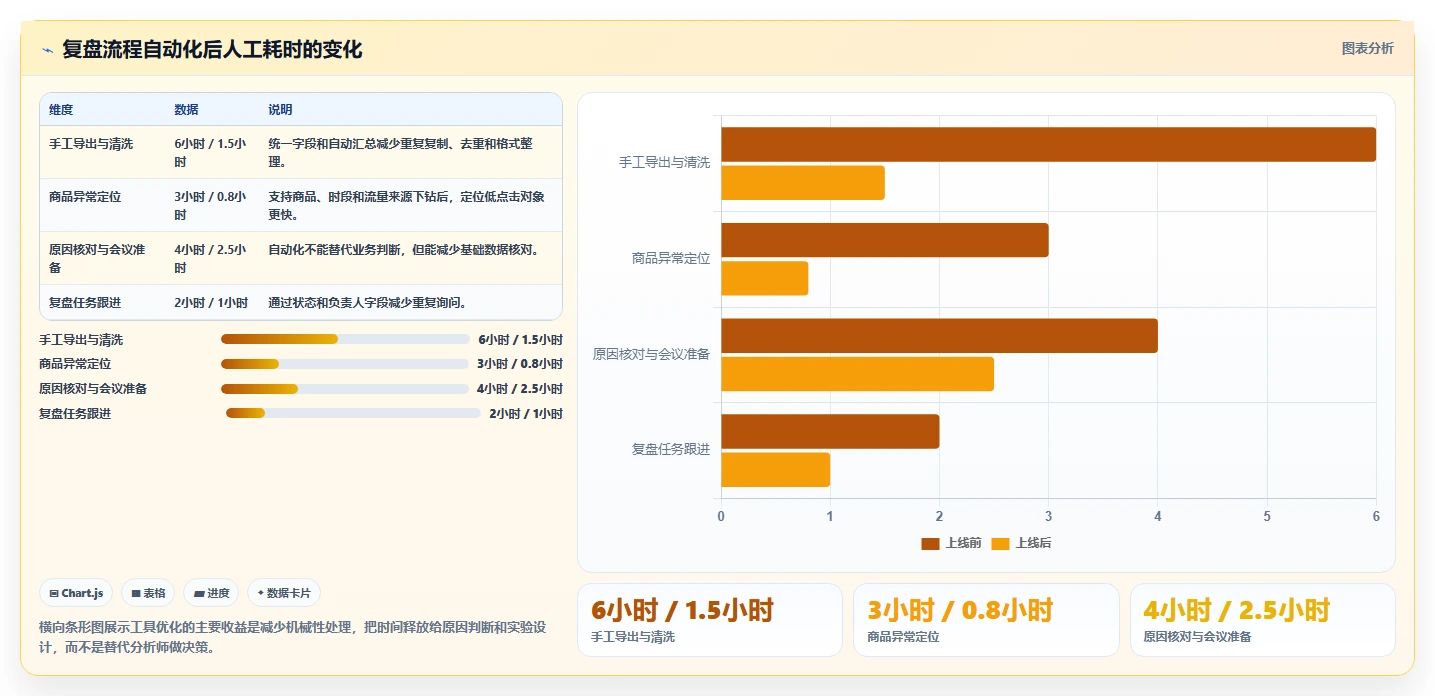Click the dark 上线前 bar for 手工导出与清洗

pyautogui.click(x=1048, y=144)
